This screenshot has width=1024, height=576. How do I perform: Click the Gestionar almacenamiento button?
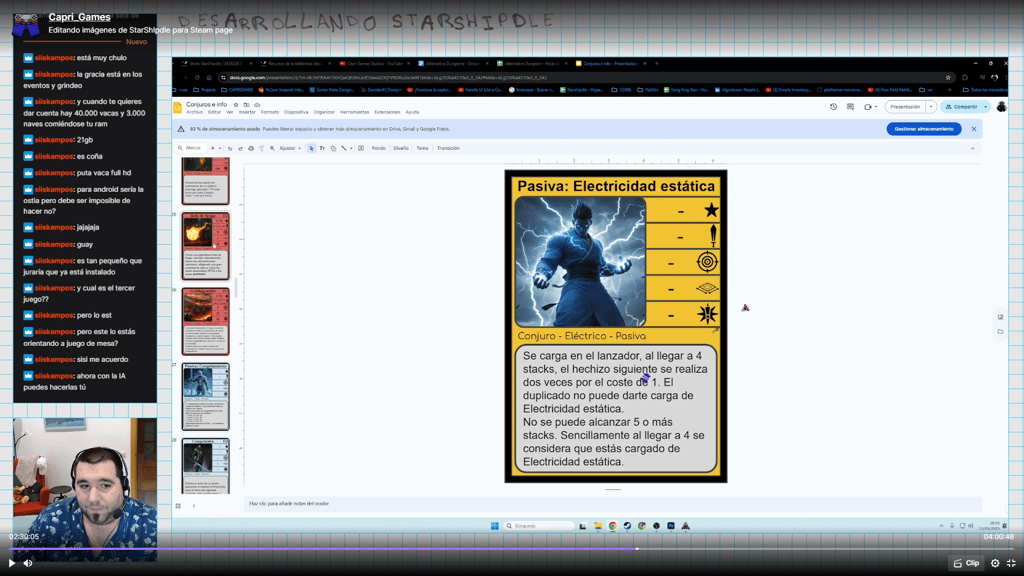tap(923, 129)
